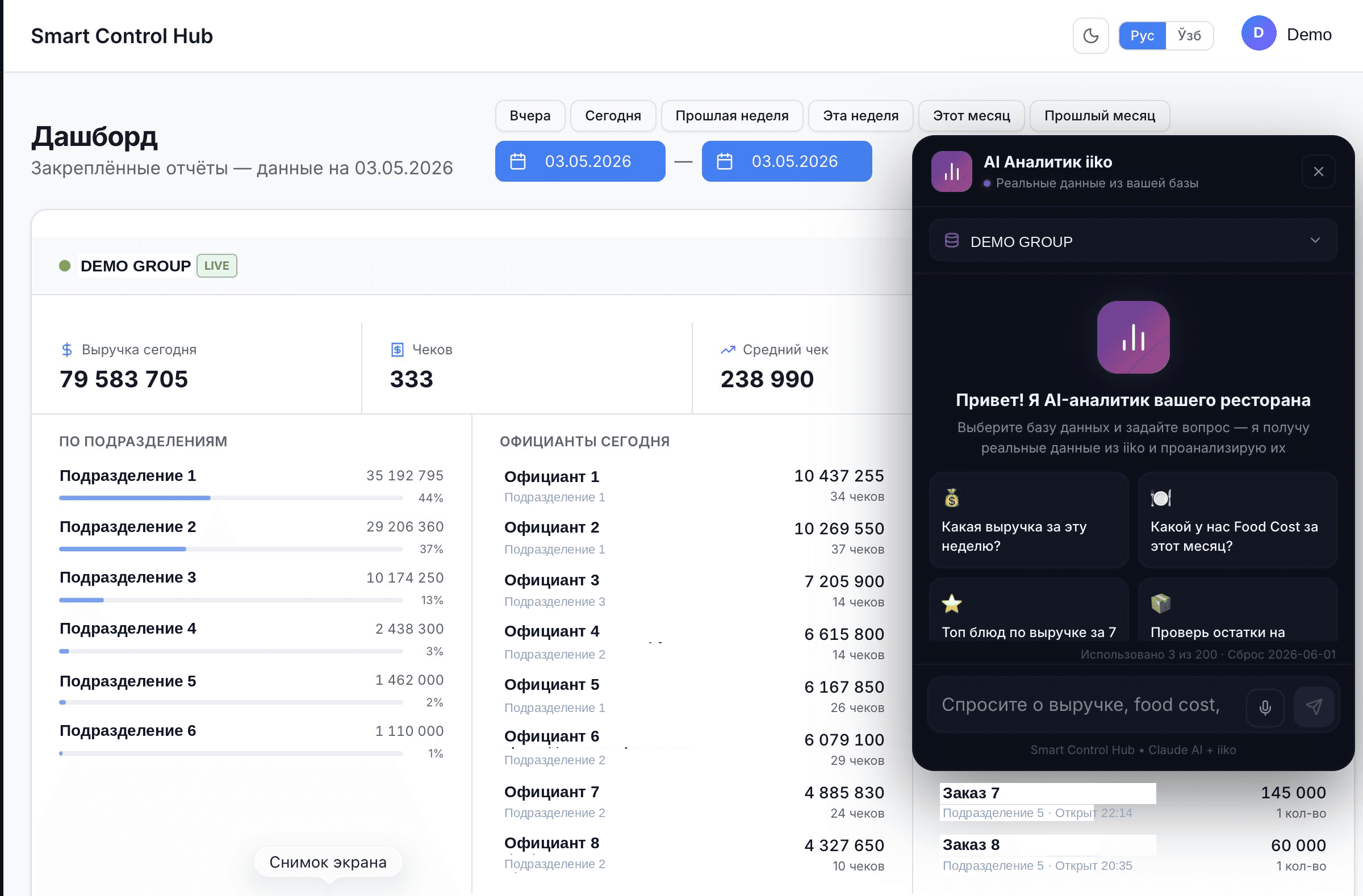Open the Demo user avatar
The width and height of the screenshot is (1363, 896).
pos(1258,33)
